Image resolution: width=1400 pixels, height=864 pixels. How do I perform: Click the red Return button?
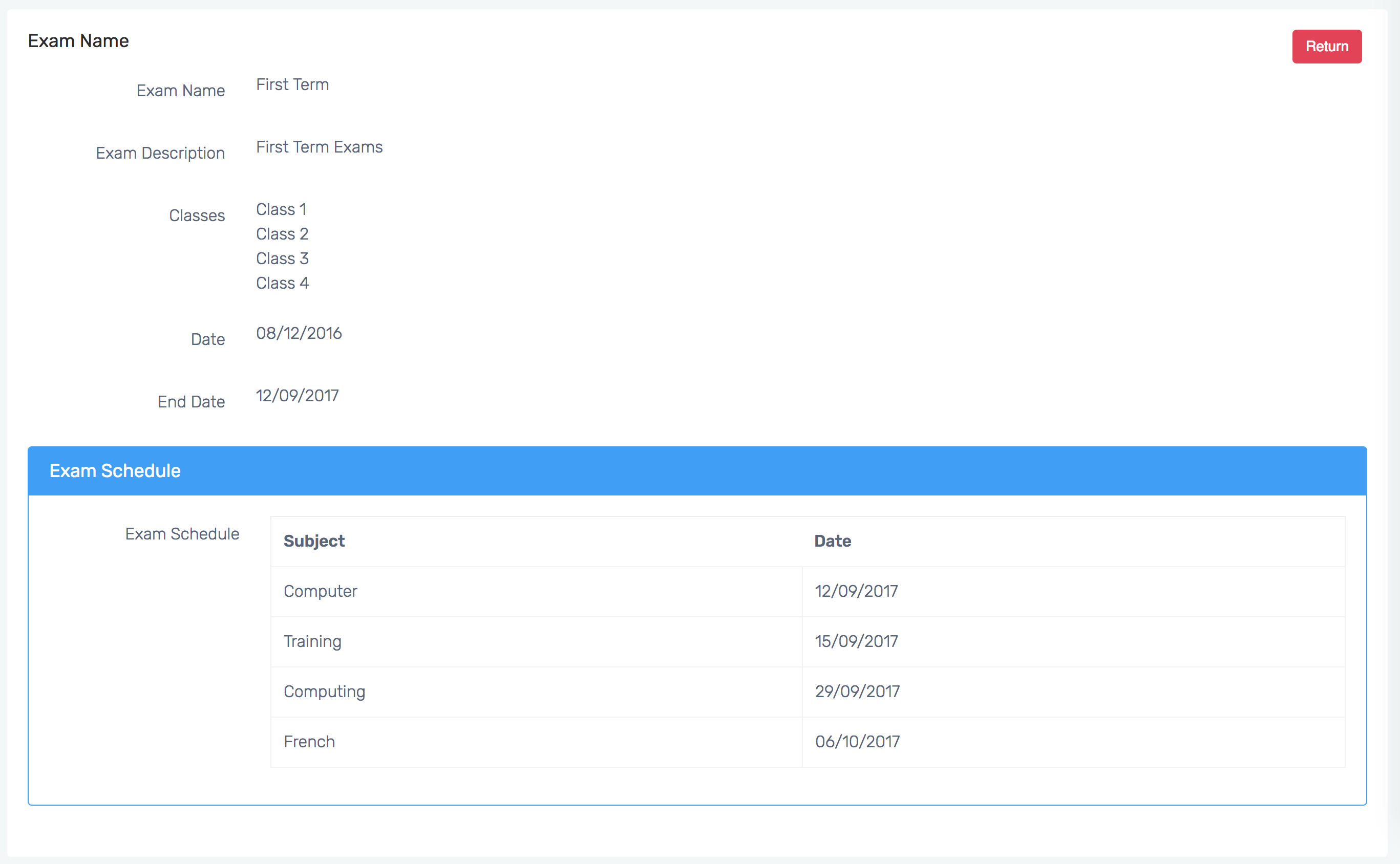coord(1326,46)
